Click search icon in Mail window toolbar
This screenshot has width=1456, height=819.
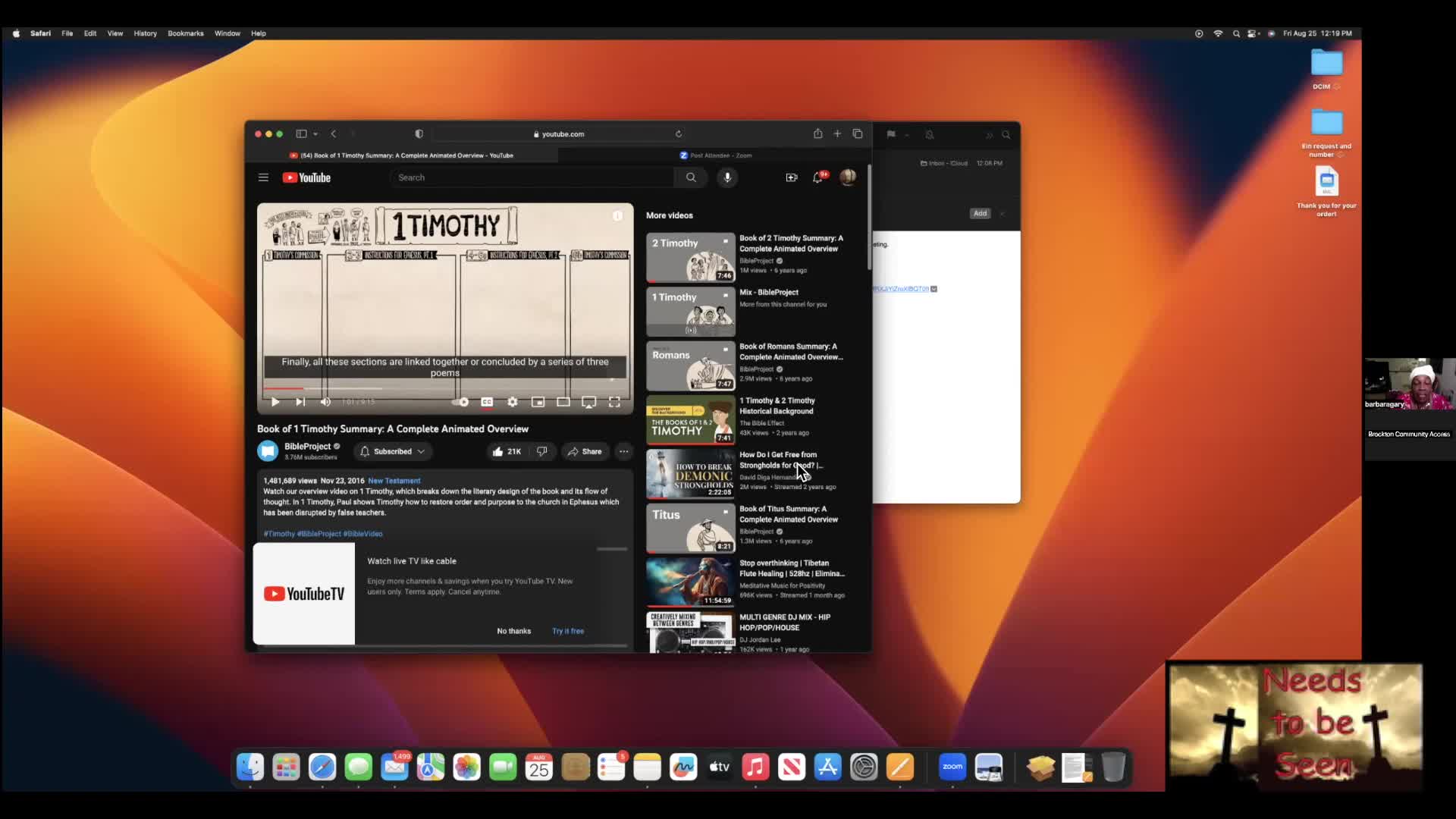(1006, 135)
